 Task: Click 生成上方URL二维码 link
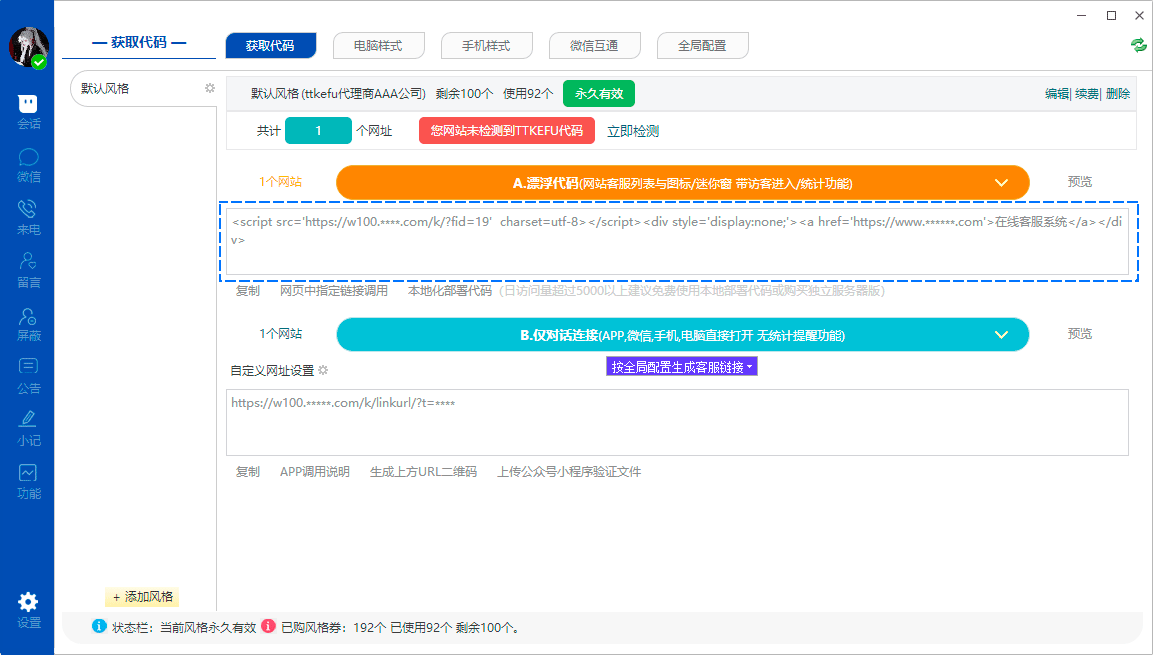(x=424, y=471)
